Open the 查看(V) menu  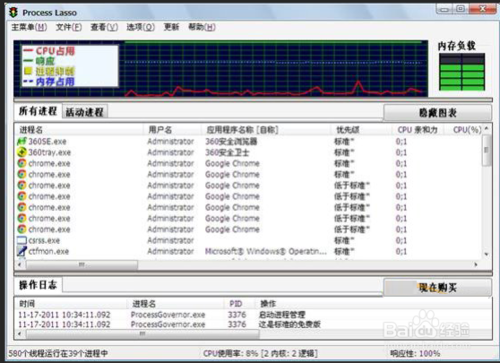click(104, 27)
